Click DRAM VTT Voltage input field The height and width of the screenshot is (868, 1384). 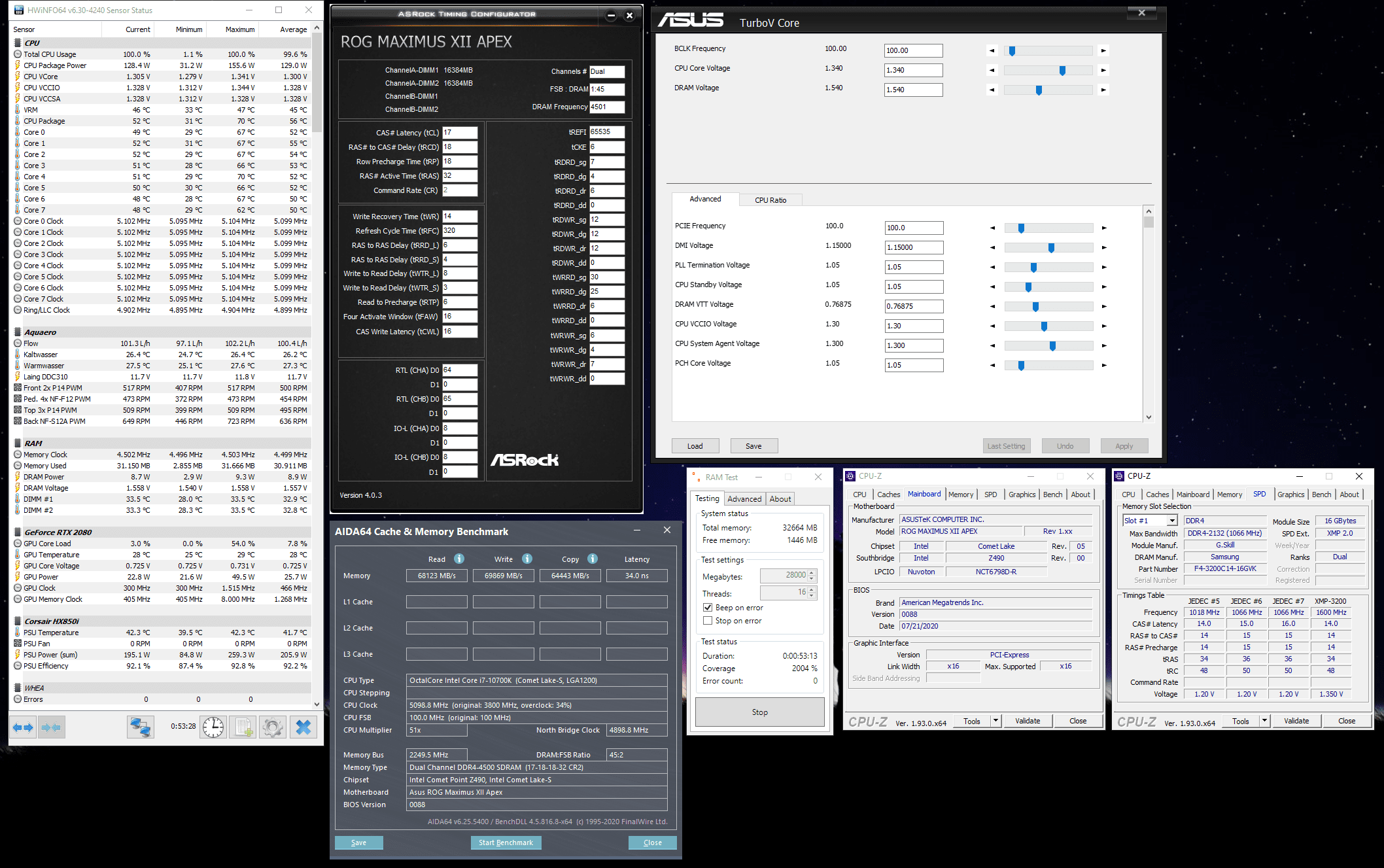[x=914, y=306]
